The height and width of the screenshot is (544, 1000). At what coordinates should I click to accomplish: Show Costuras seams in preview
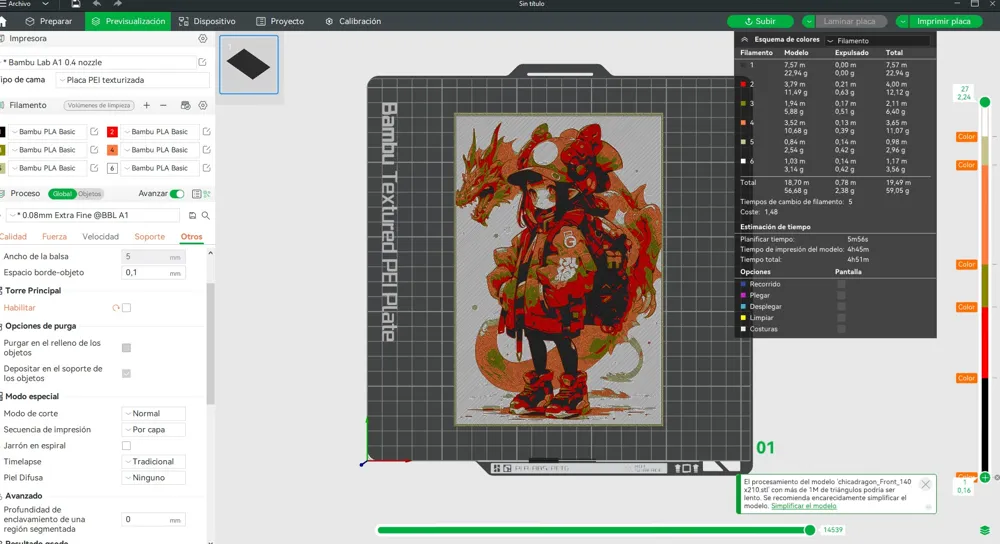pos(841,329)
